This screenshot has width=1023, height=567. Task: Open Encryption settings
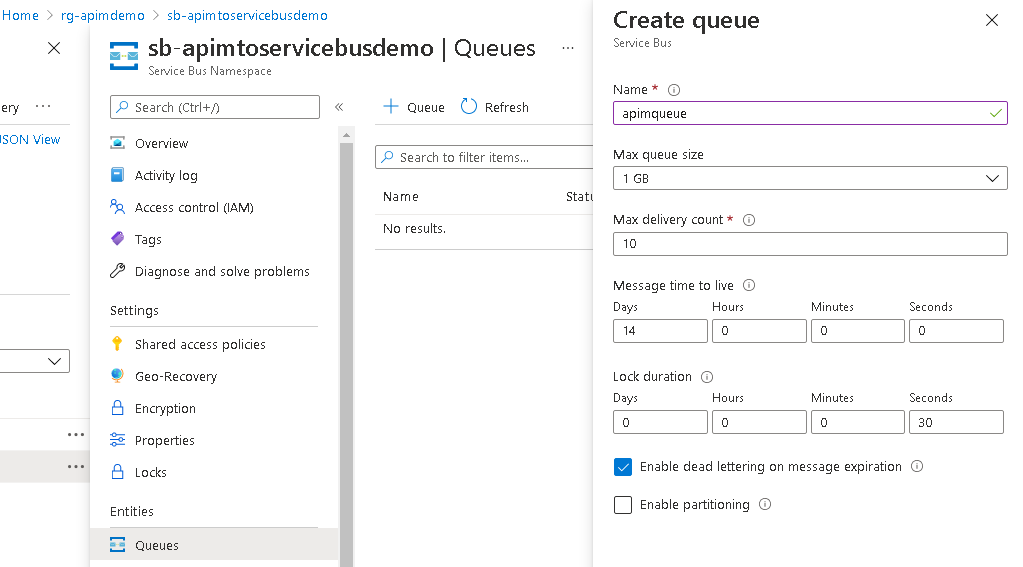tap(165, 408)
